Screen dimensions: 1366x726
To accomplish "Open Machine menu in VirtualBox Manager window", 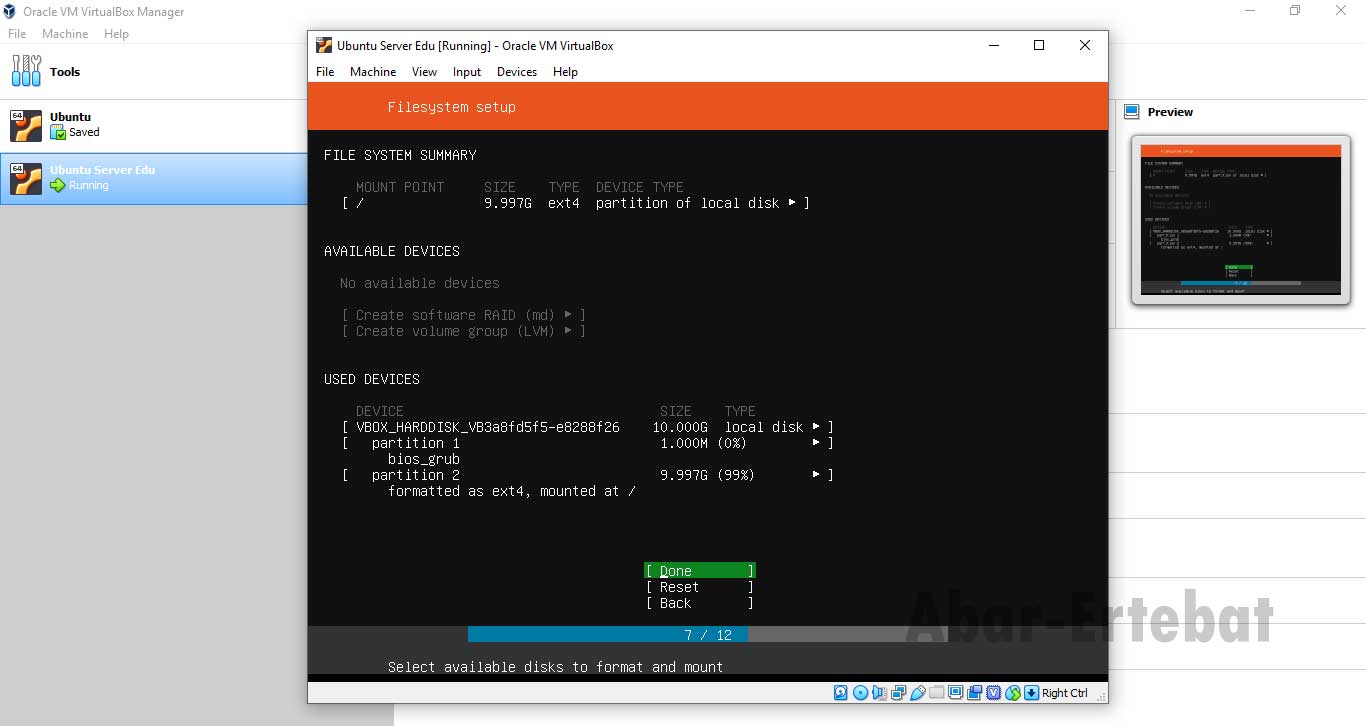I will [x=65, y=33].
